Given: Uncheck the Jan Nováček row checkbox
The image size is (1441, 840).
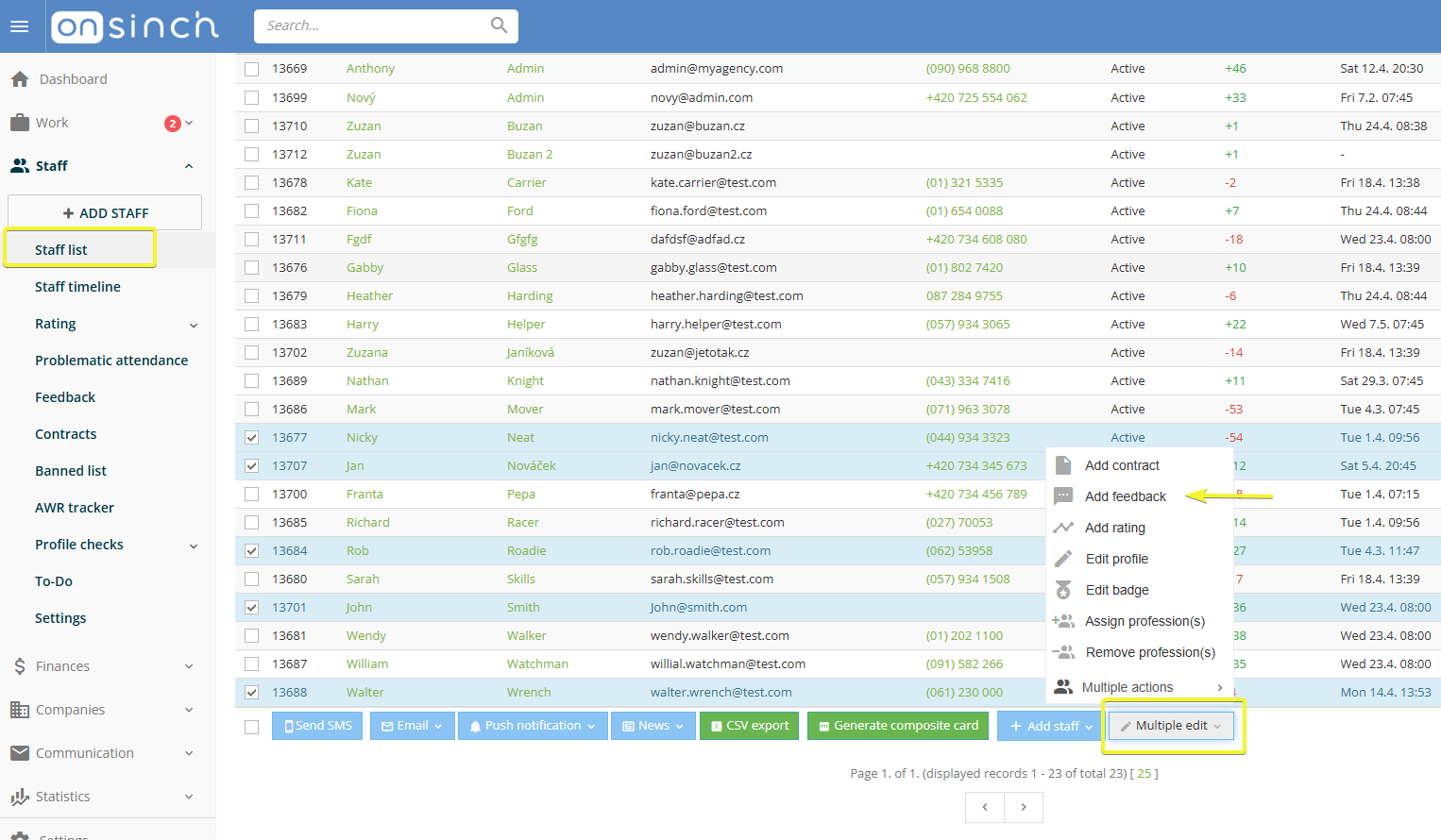Looking at the screenshot, I should coord(251,465).
